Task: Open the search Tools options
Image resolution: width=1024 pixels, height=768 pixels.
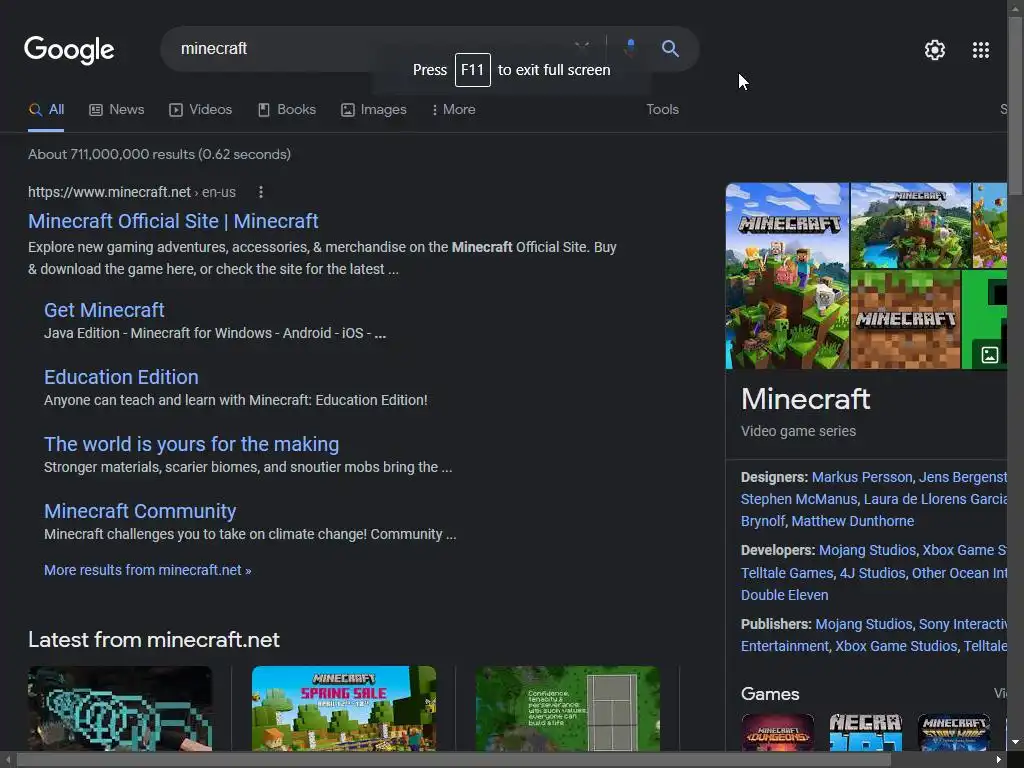Action: click(x=662, y=110)
